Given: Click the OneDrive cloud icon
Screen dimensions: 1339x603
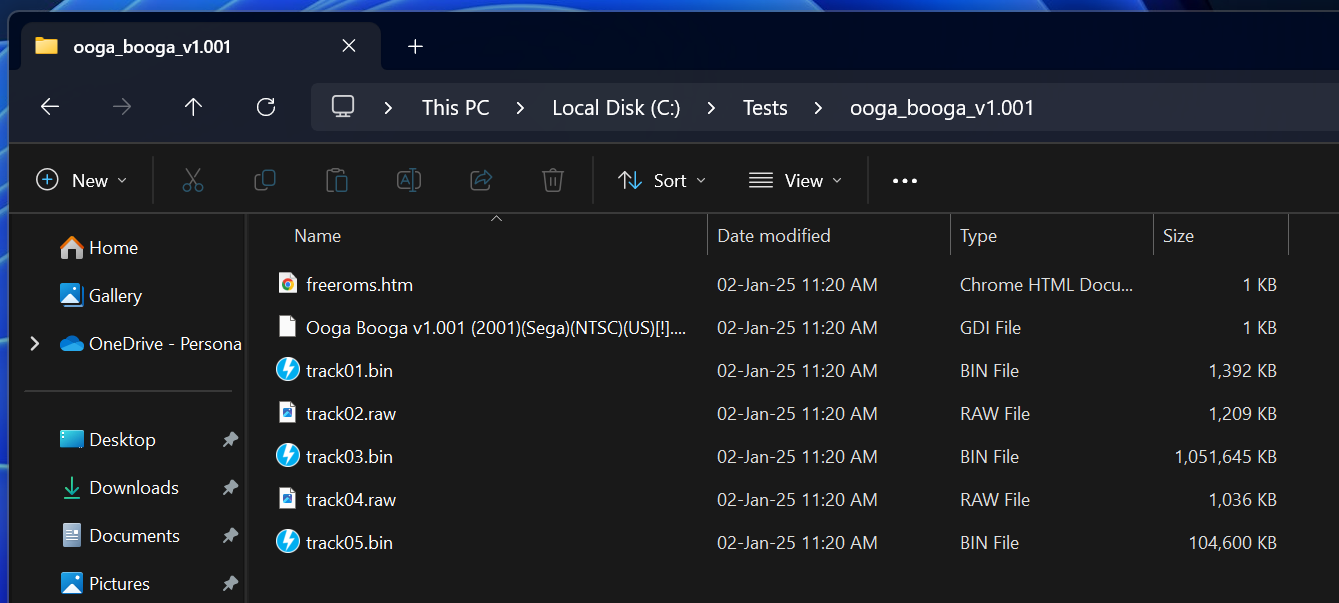Looking at the screenshot, I should (x=71, y=344).
